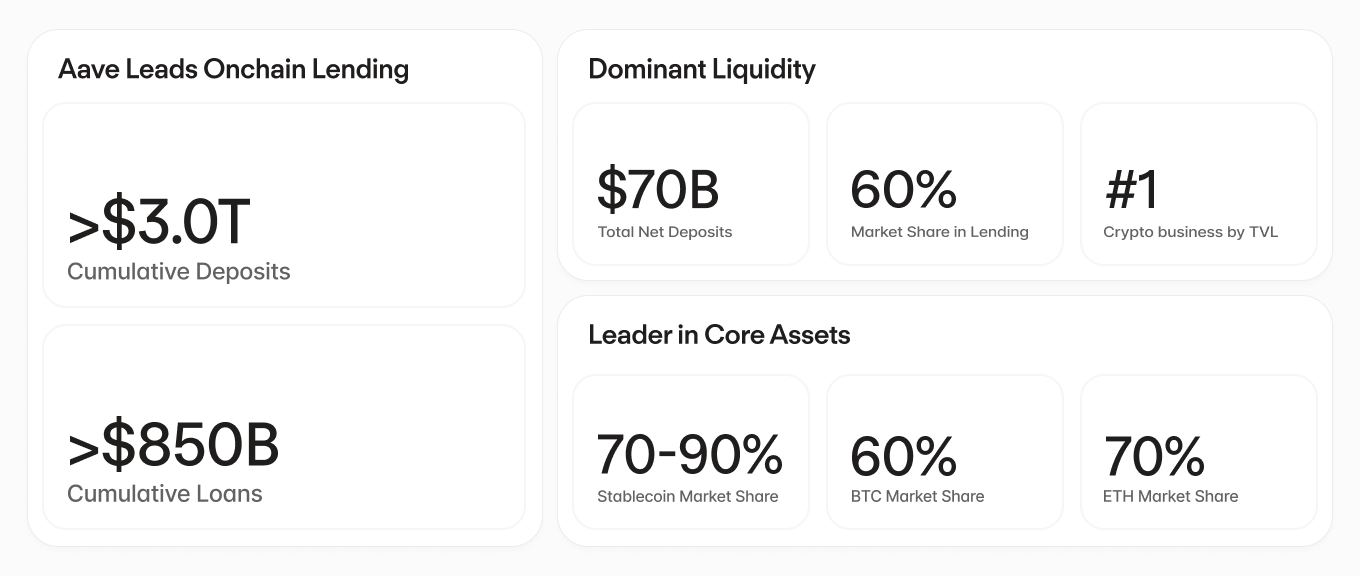Click the 60% lending market share value
The height and width of the screenshot is (576, 1360).
903,189
